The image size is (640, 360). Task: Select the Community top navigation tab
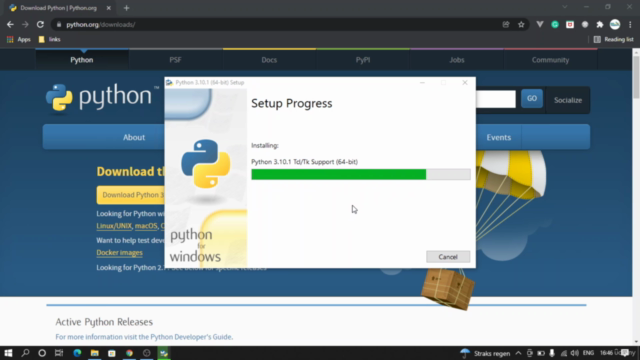pos(550,60)
